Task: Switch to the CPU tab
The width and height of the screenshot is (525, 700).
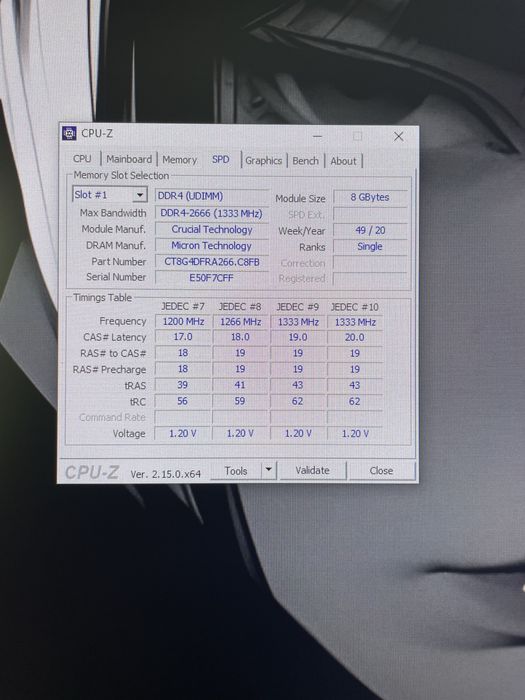Action: (x=82, y=159)
